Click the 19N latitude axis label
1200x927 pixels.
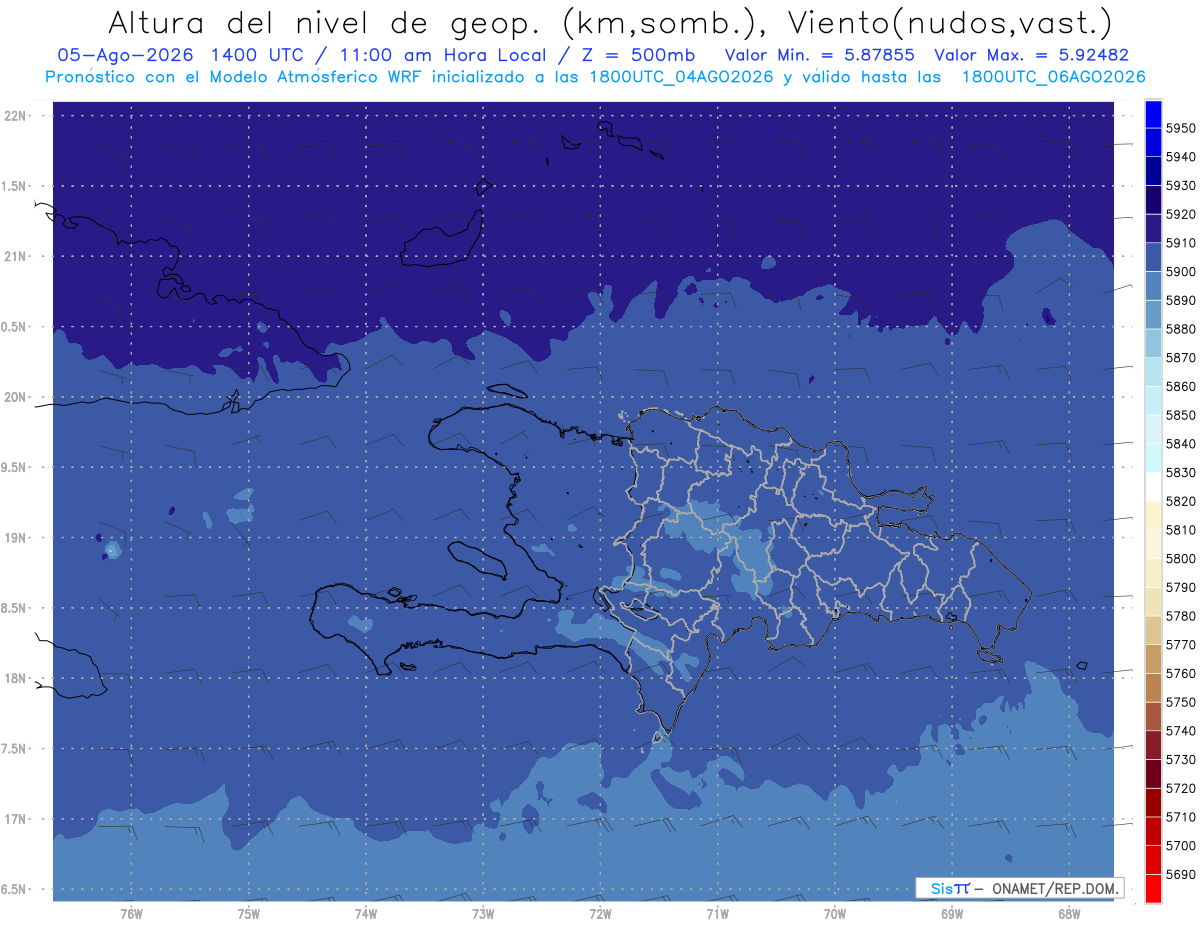(16, 538)
